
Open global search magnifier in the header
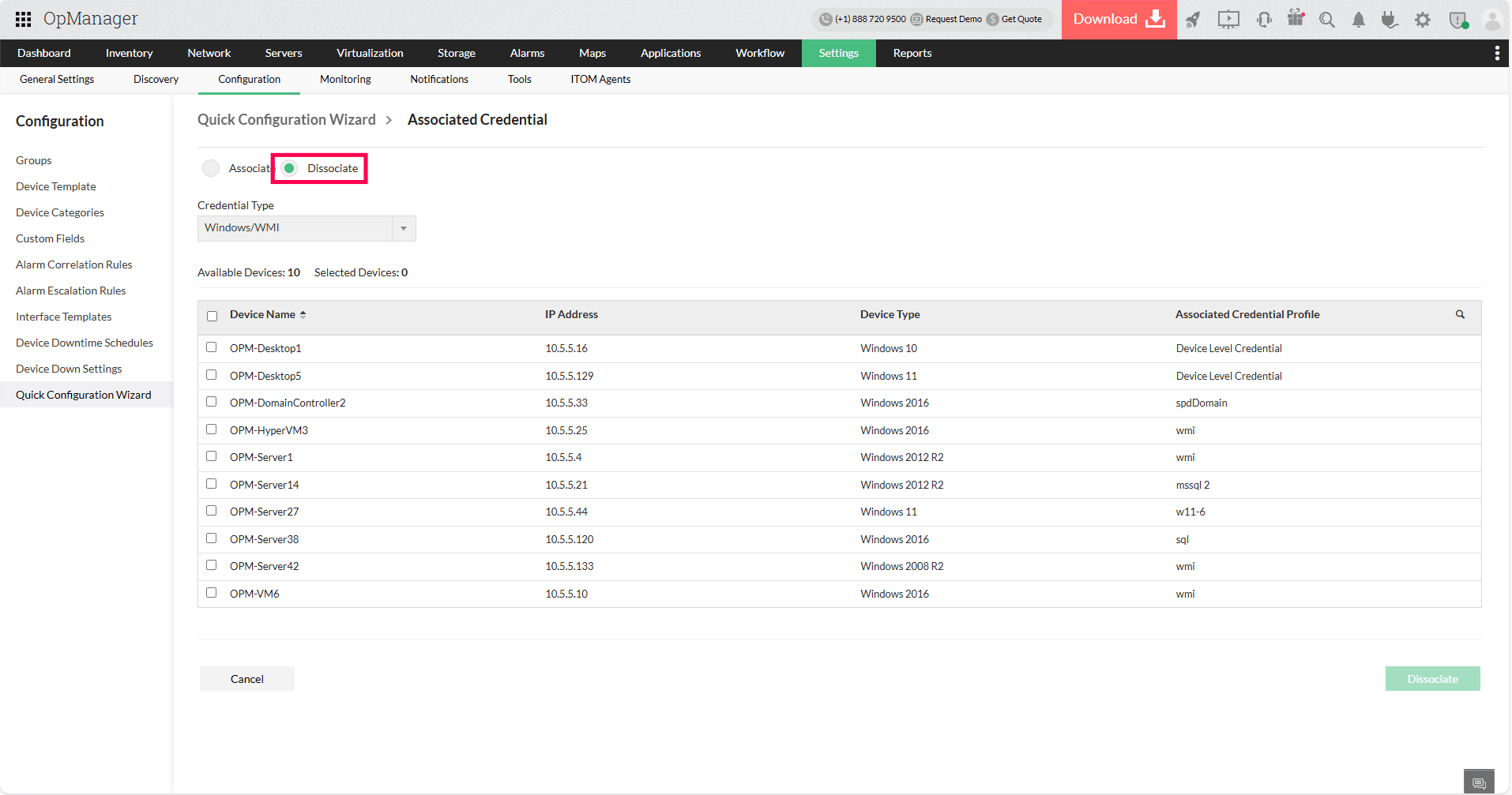point(1326,20)
